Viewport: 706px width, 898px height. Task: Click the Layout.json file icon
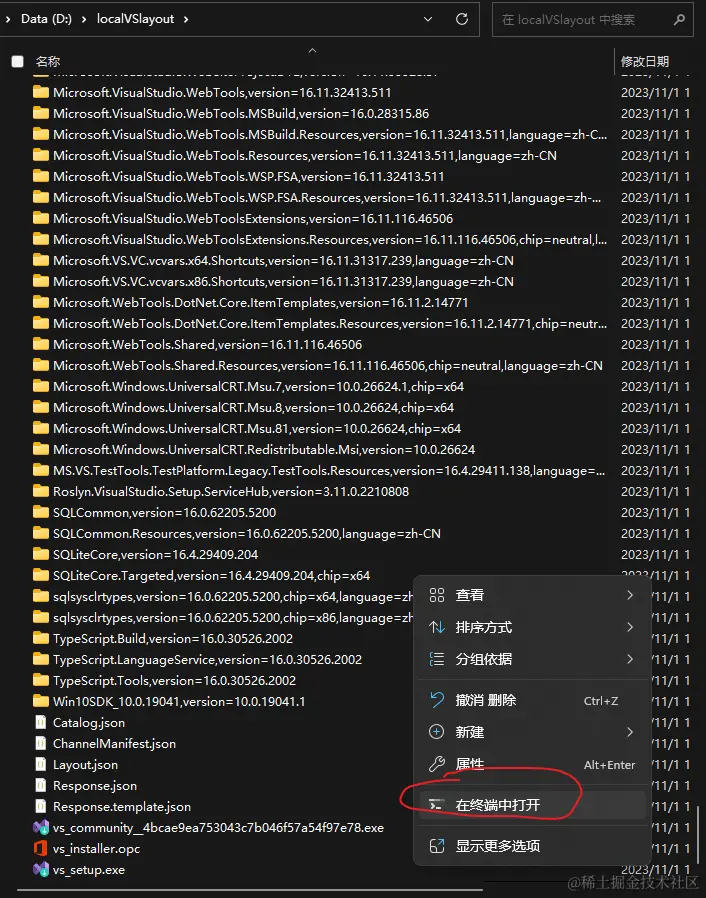point(41,764)
